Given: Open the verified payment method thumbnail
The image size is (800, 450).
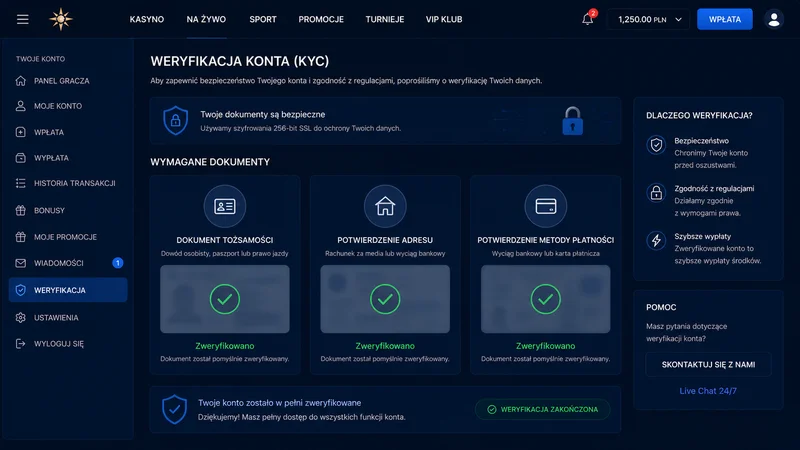Looking at the screenshot, I should [x=545, y=299].
